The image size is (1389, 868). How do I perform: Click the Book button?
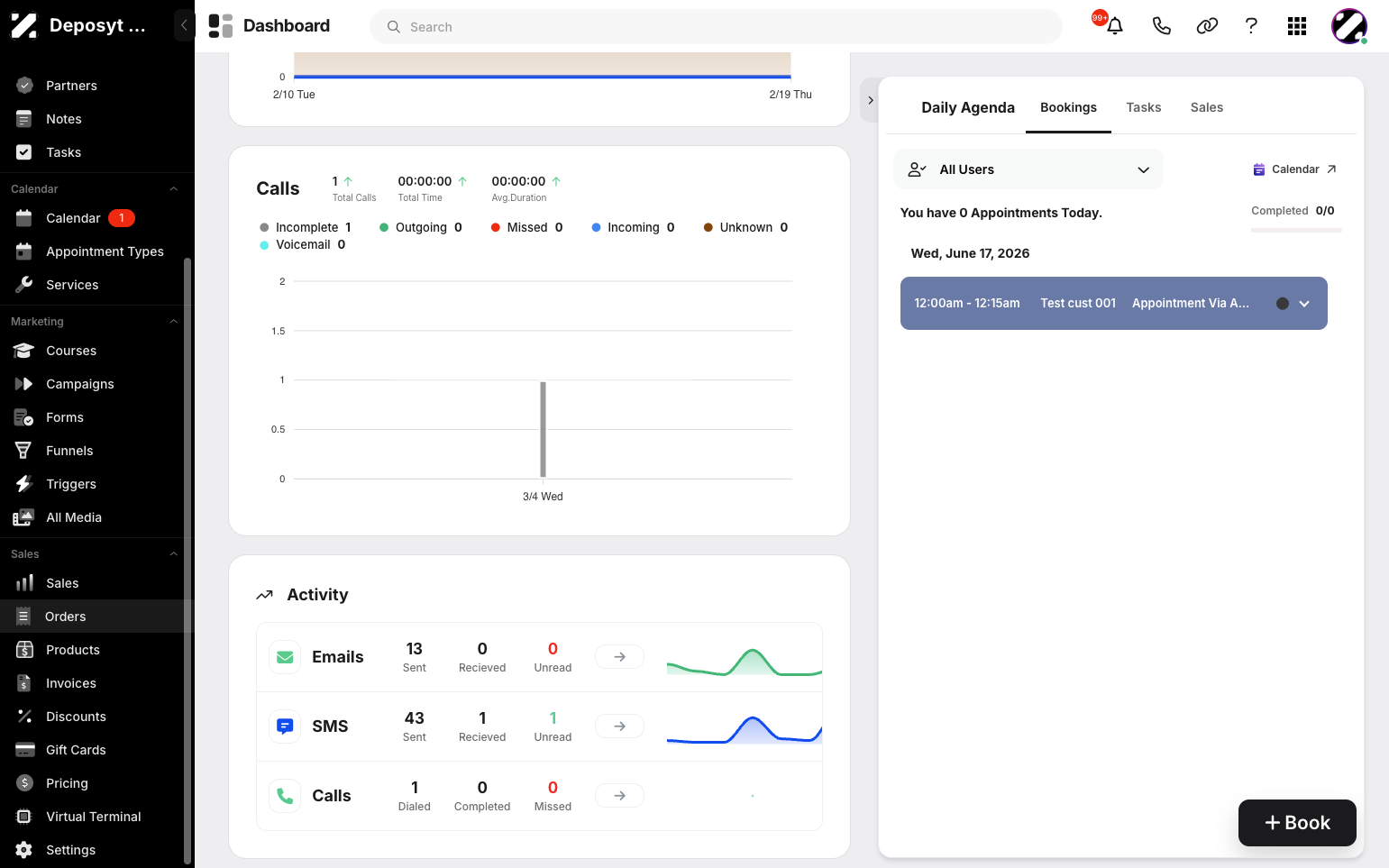[x=1297, y=823]
